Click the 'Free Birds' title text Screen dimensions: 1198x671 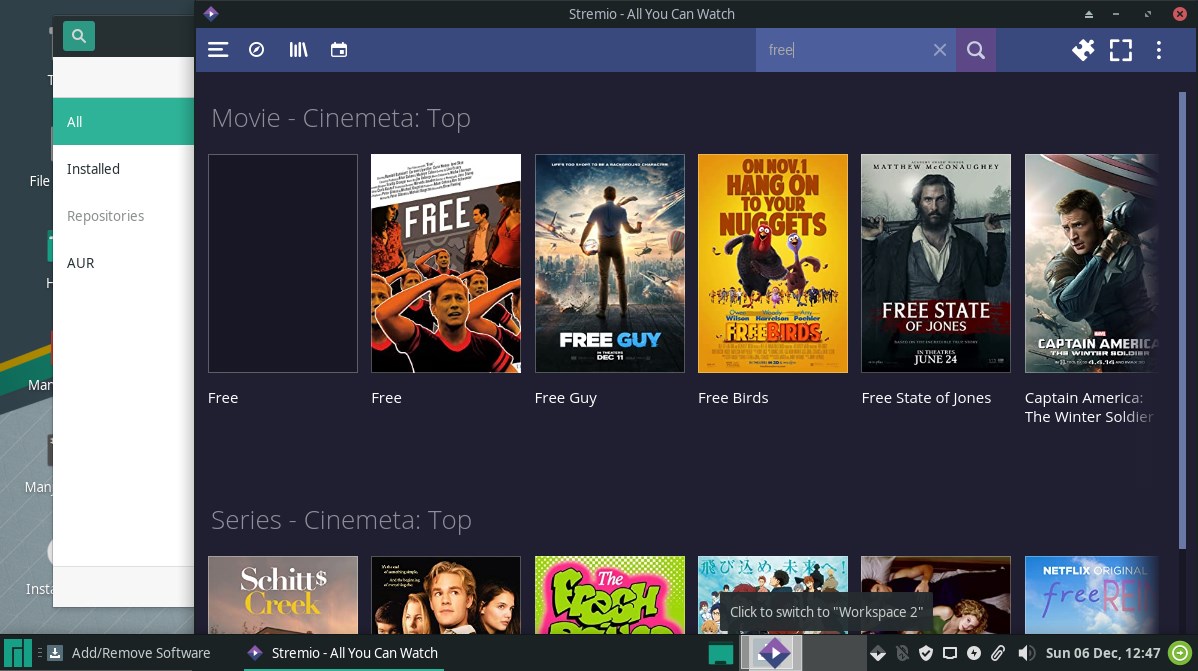[733, 398]
